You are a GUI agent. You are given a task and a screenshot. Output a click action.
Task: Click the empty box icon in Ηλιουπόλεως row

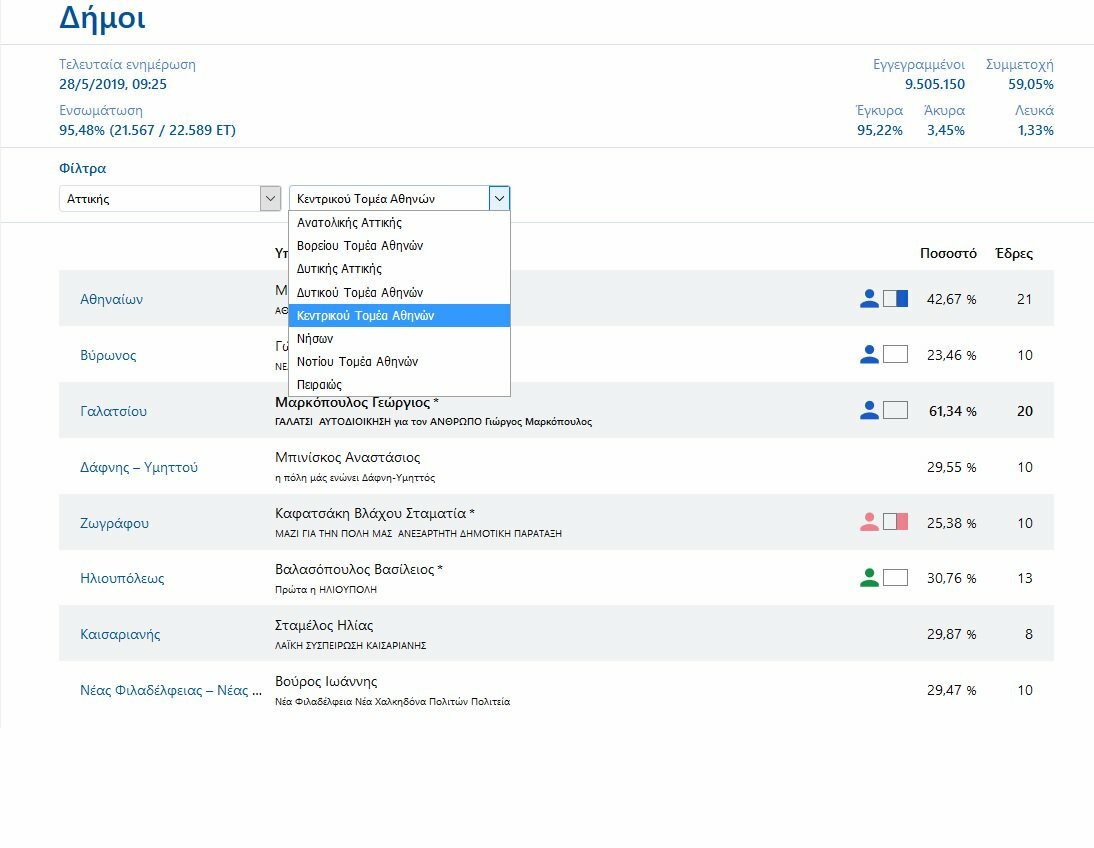tap(896, 578)
